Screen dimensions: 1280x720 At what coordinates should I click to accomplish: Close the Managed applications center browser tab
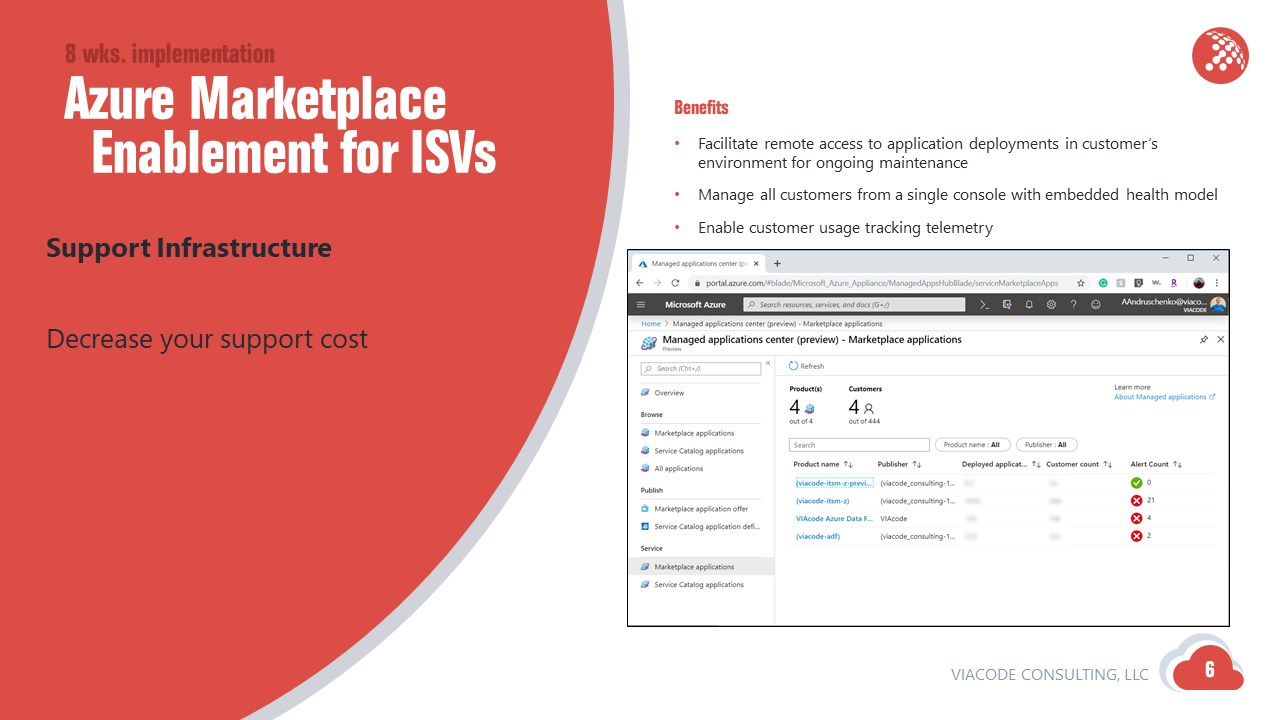756,264
